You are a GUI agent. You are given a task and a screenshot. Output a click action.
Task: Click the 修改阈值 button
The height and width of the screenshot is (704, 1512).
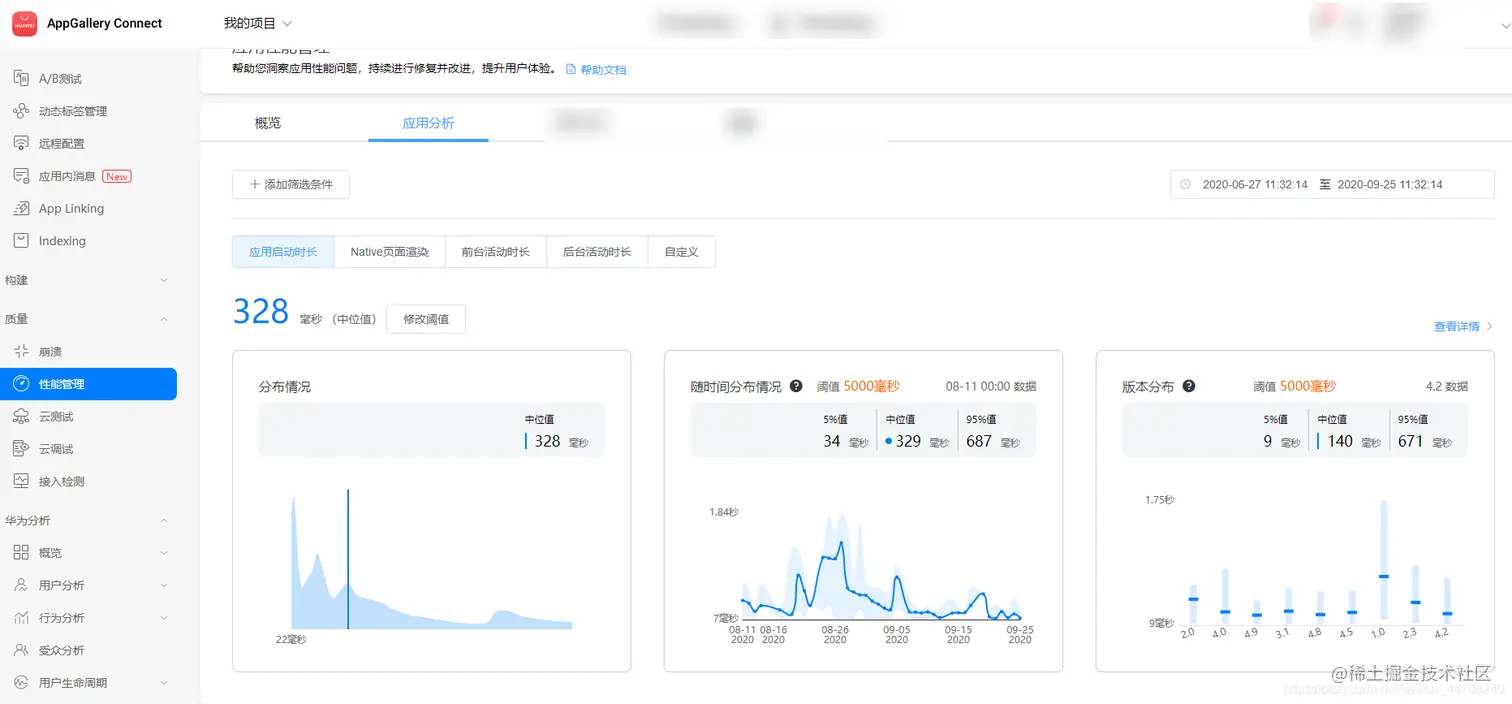tap(425, 318)
